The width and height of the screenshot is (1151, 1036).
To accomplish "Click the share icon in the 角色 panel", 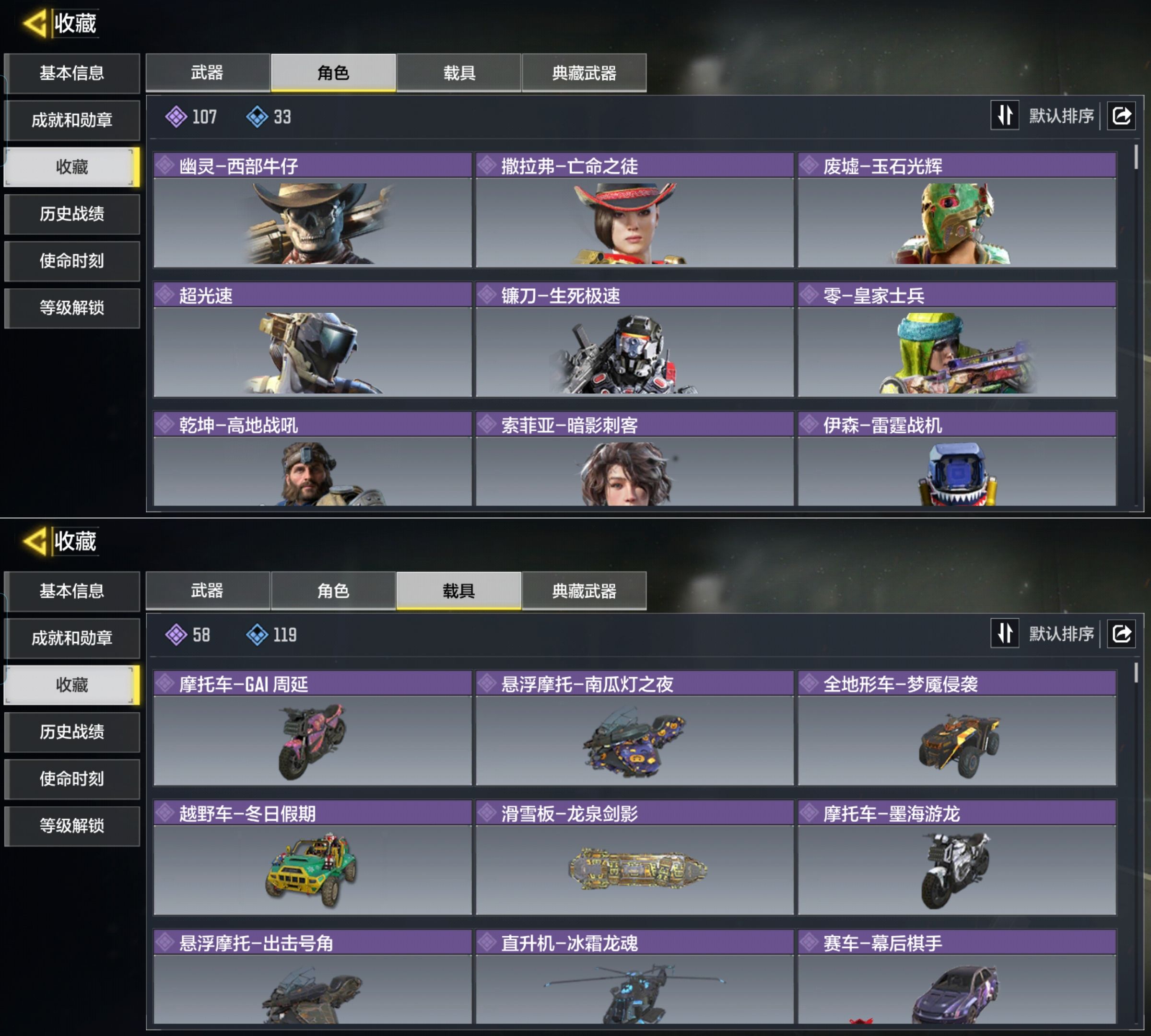I will coord(1121,116).
